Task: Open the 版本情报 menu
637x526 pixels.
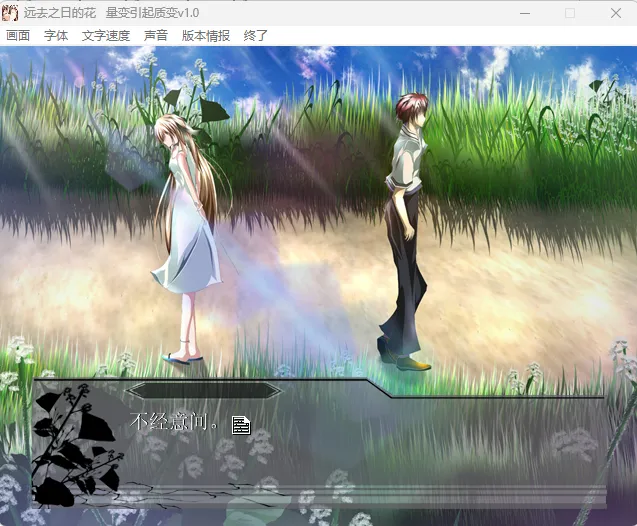Action: [206, 36]
